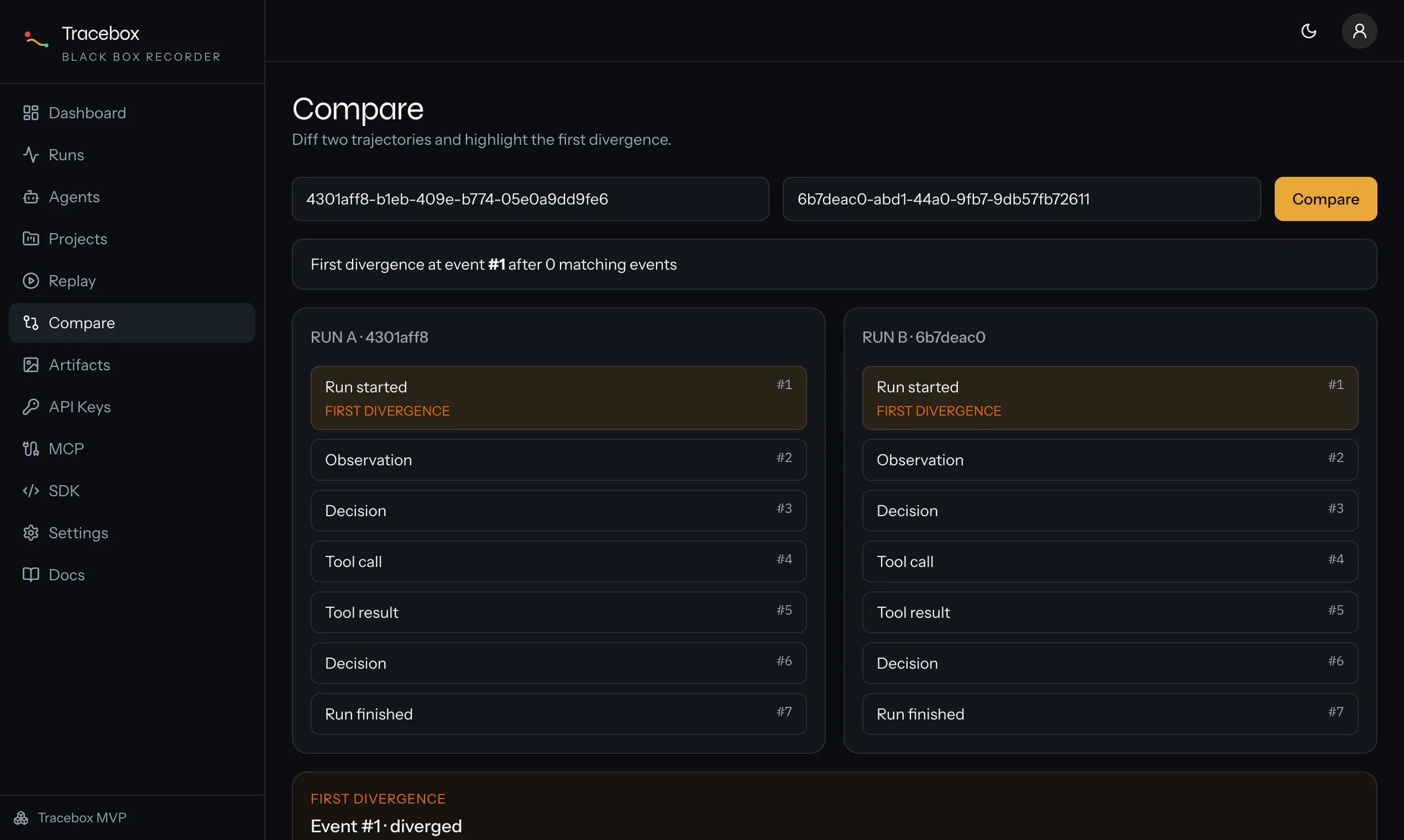Toggle dark mode with moon icon
This screenshot has height=840, width=1404.
(1308, 30)
